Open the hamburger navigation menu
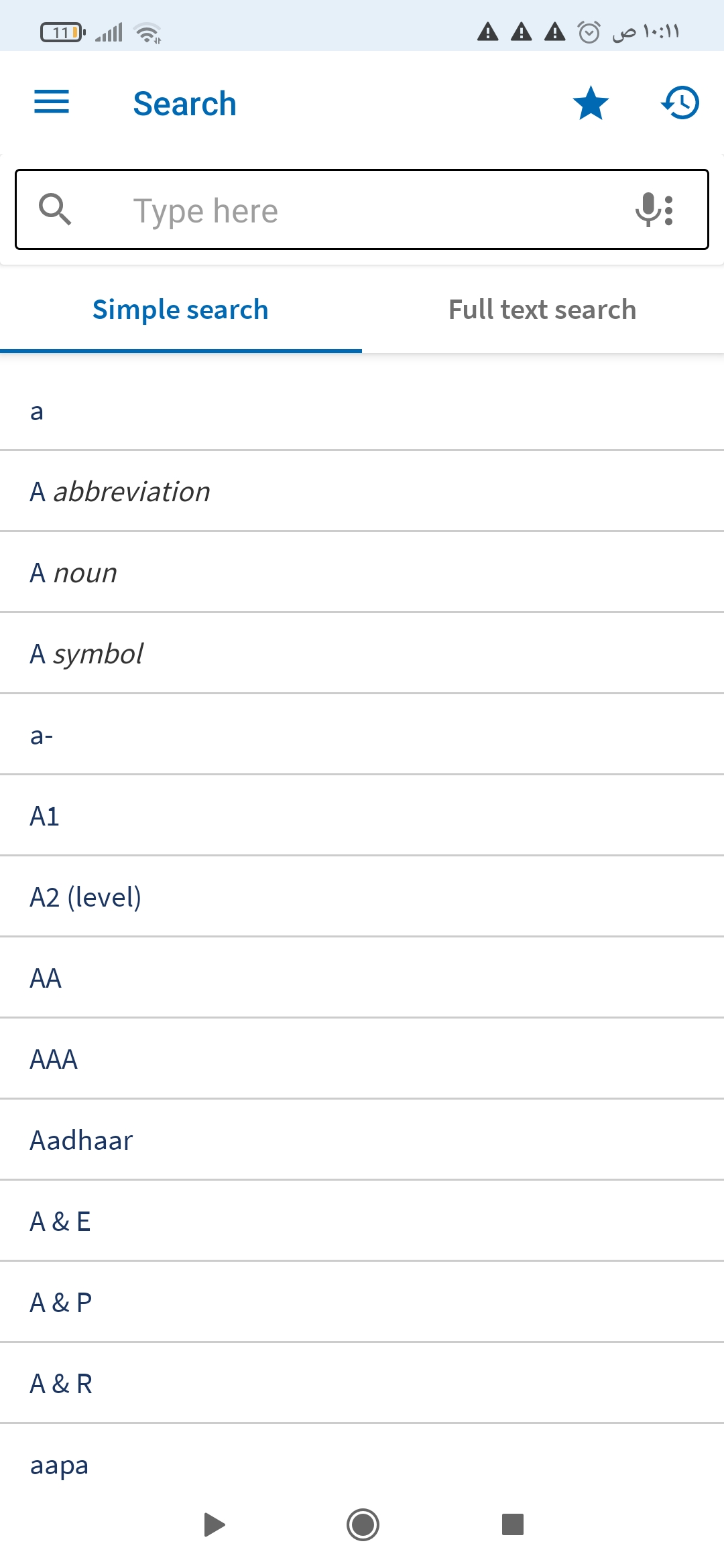 [x=52, y=103]
